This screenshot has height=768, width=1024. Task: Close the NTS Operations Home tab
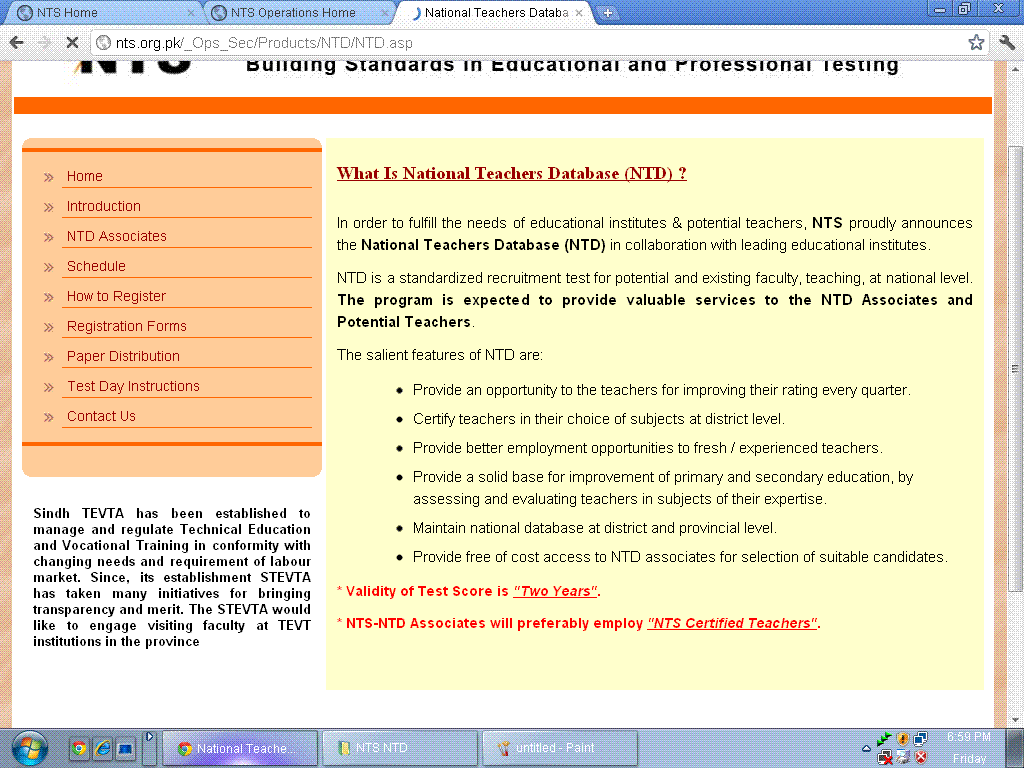(x=385, y=12)
